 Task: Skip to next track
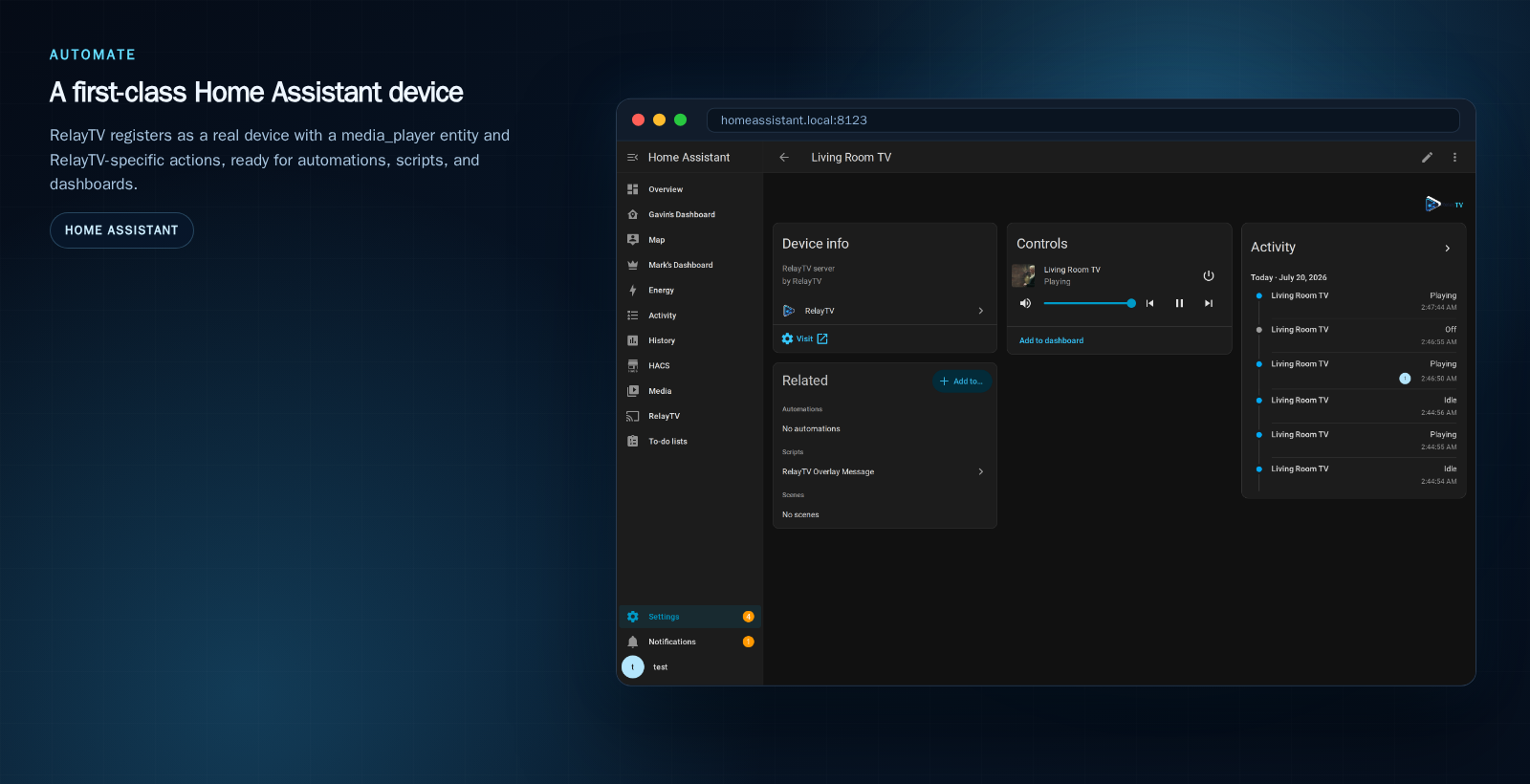pyautogui.click(x=1209, y=303)
